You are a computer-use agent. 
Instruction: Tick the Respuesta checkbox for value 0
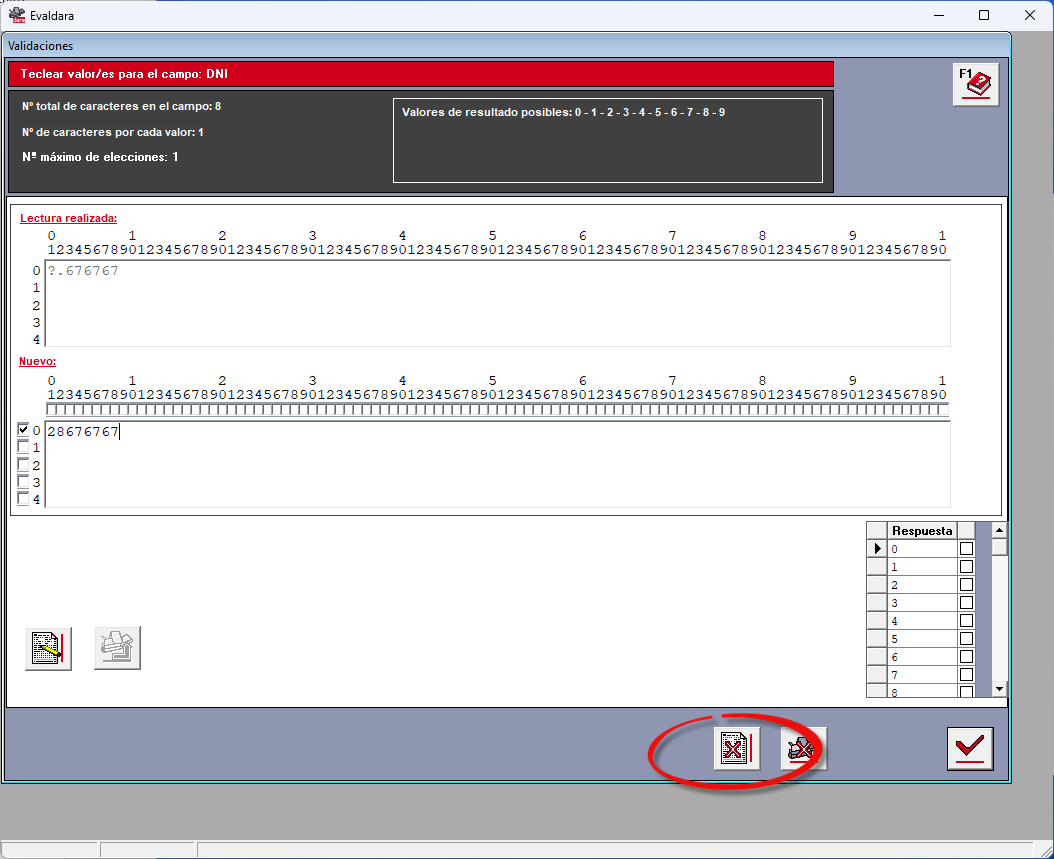click(x=966, y=548)
